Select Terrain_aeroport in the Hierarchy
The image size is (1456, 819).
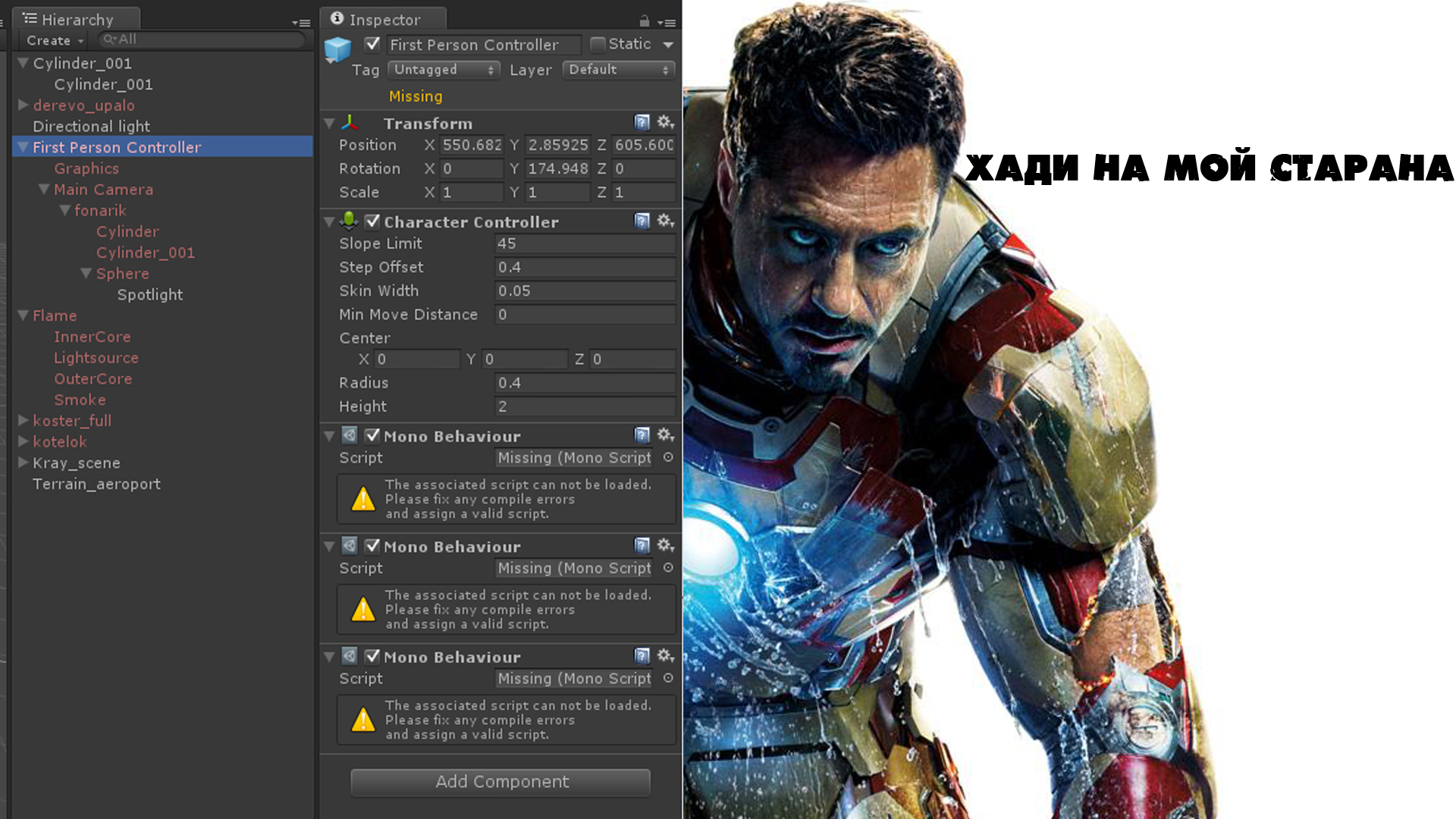(x=96, y=484)
